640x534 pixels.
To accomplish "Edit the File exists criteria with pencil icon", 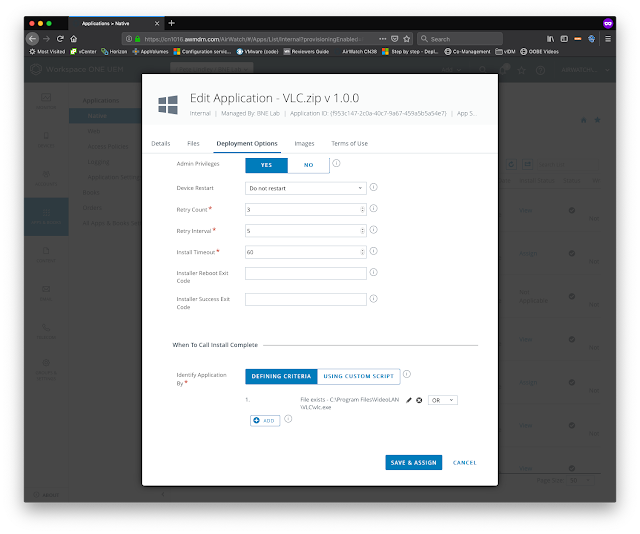I will coord(409,400).
